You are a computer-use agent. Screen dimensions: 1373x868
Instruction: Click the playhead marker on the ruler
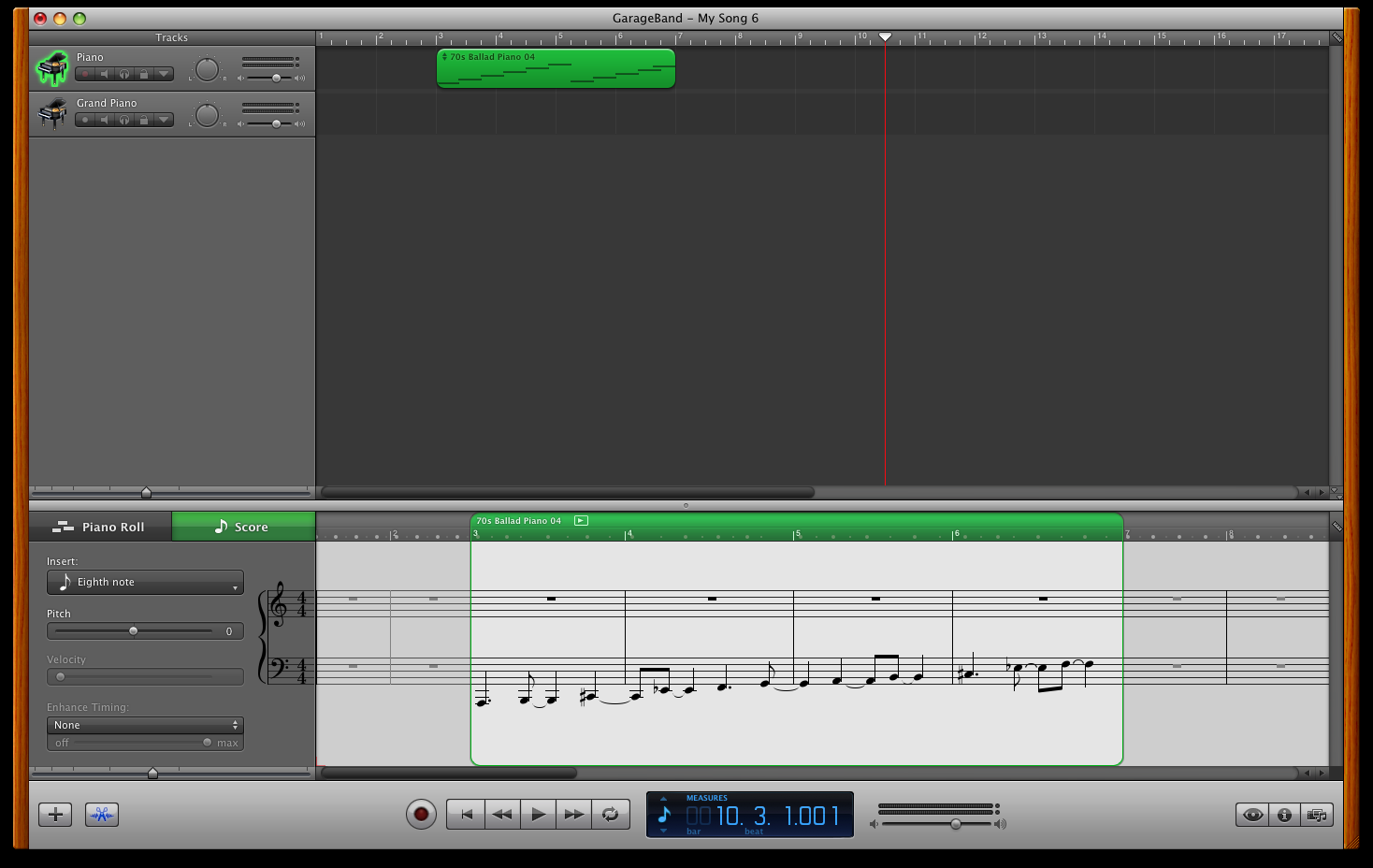click(x=885, y=37)
